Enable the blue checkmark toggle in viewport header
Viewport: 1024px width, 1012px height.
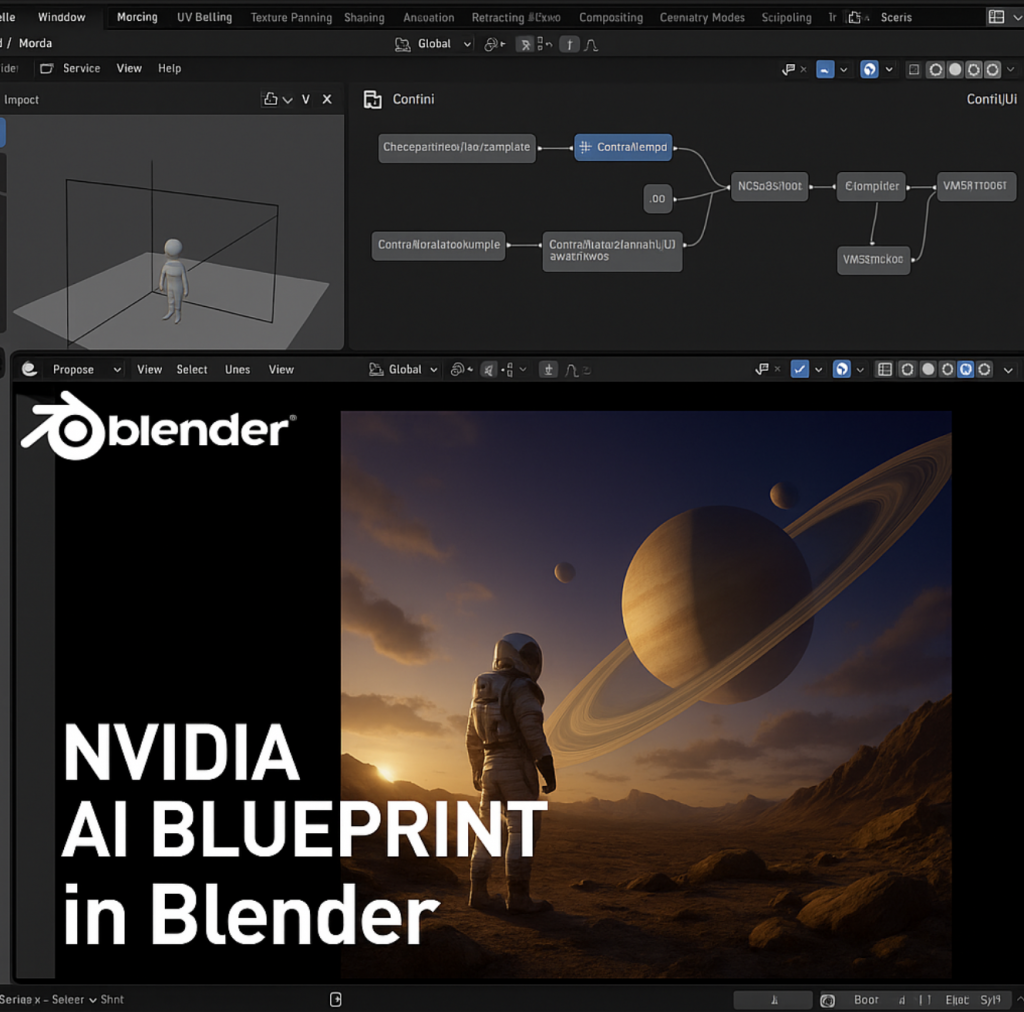pyautogui.click(x=800, y=369)
